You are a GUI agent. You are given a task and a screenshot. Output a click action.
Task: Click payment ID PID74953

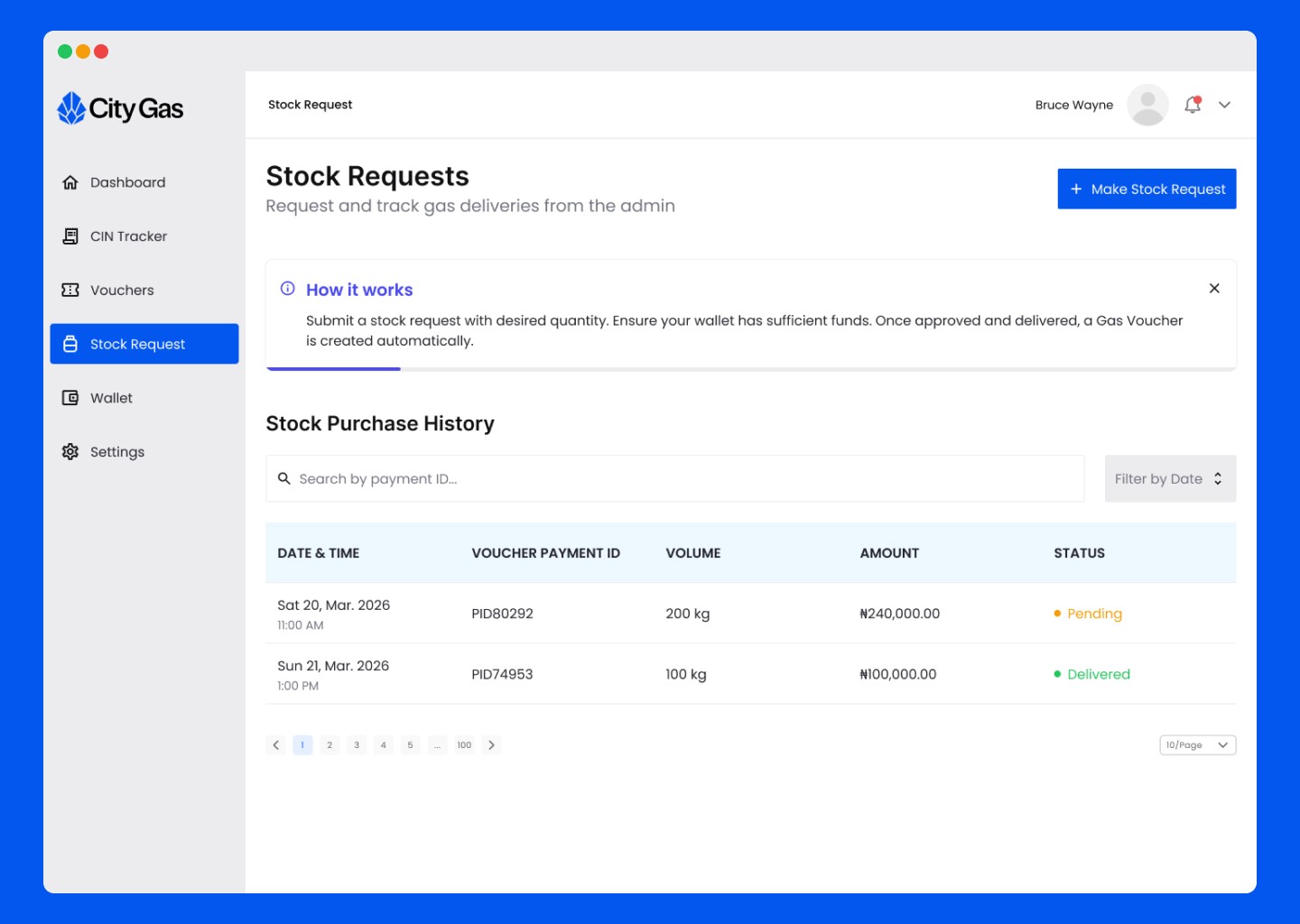coord(502,674)
